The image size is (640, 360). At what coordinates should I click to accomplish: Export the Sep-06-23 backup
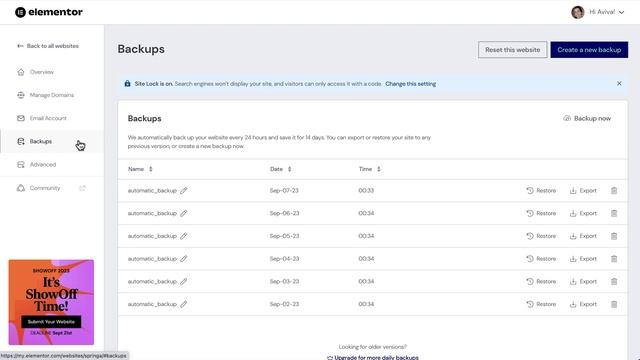[583, 213]
